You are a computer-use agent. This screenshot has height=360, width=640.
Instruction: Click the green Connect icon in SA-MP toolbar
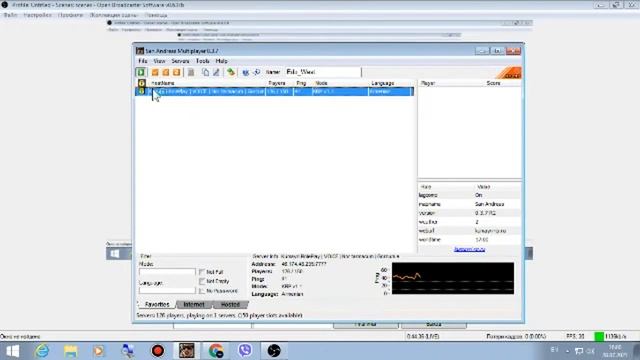[x=141, y=72]
